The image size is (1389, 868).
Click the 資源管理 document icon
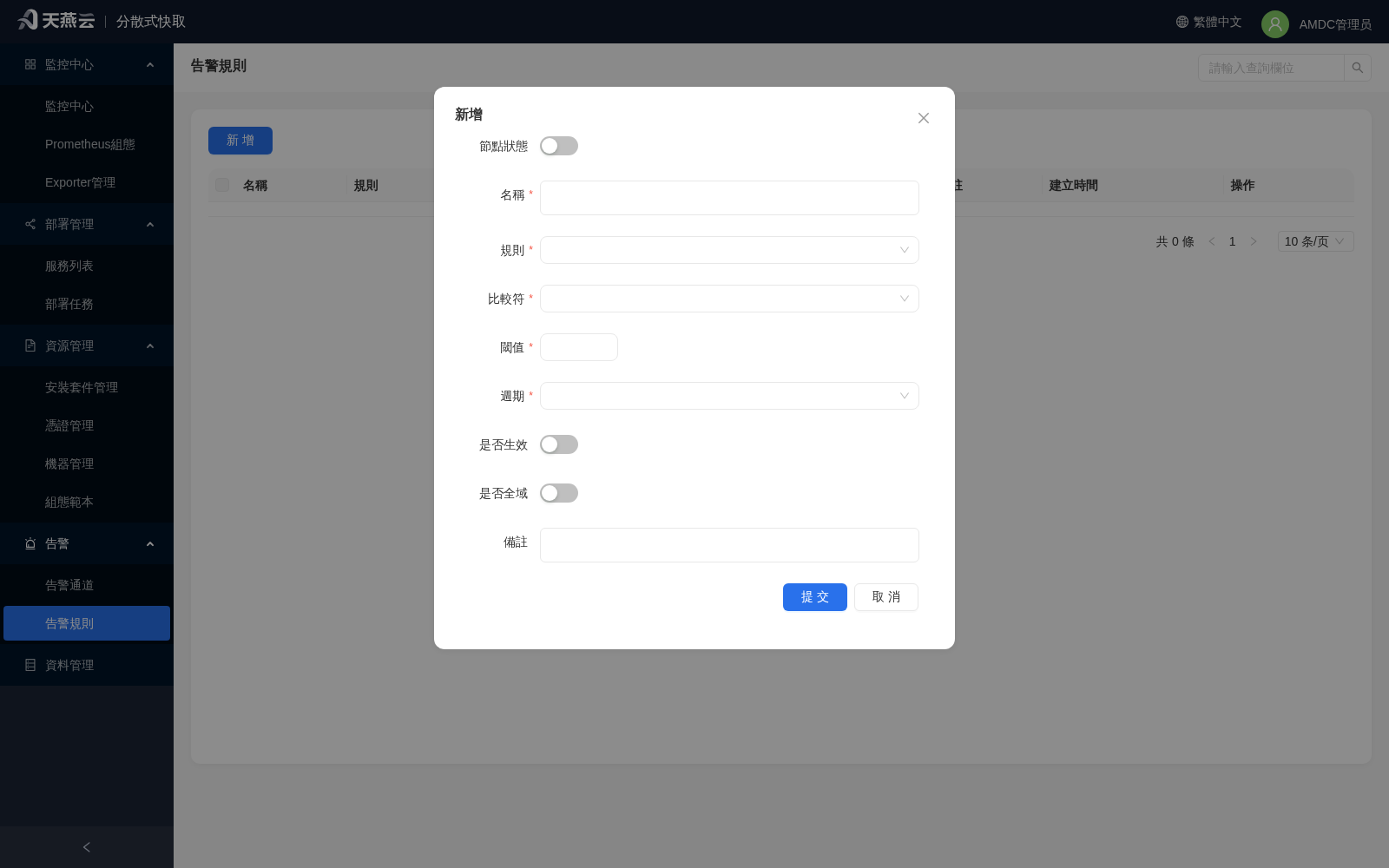pyautogui.click(x=30, y=345)
